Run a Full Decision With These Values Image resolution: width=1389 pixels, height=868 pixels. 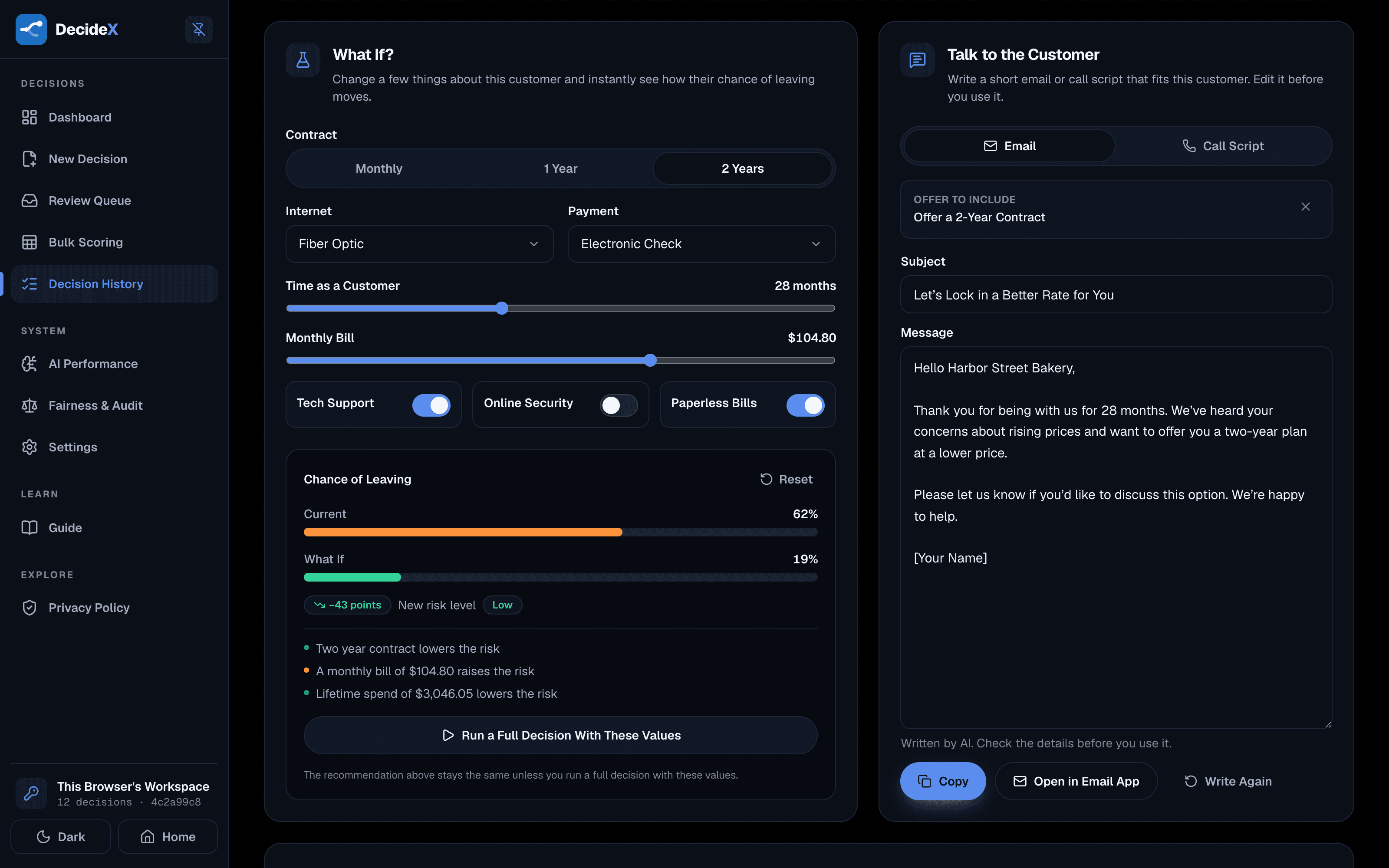coord(560,735)
